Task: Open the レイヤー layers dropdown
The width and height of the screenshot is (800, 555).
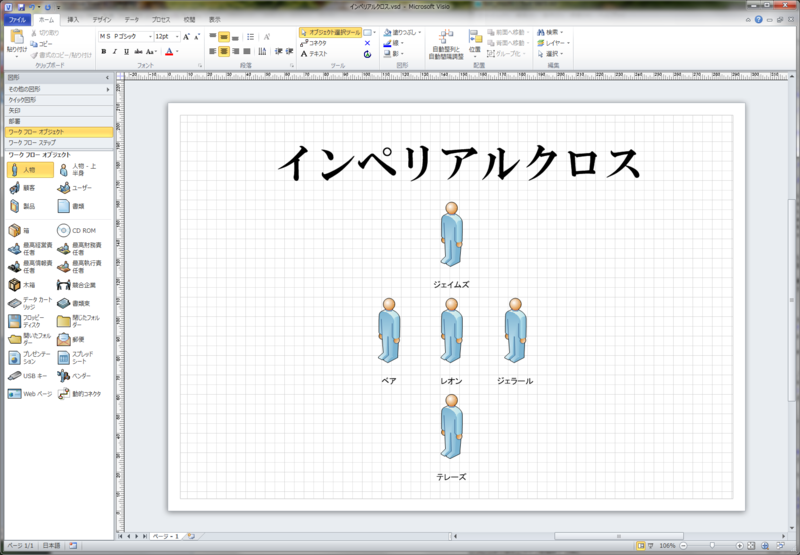Action: 554,43
